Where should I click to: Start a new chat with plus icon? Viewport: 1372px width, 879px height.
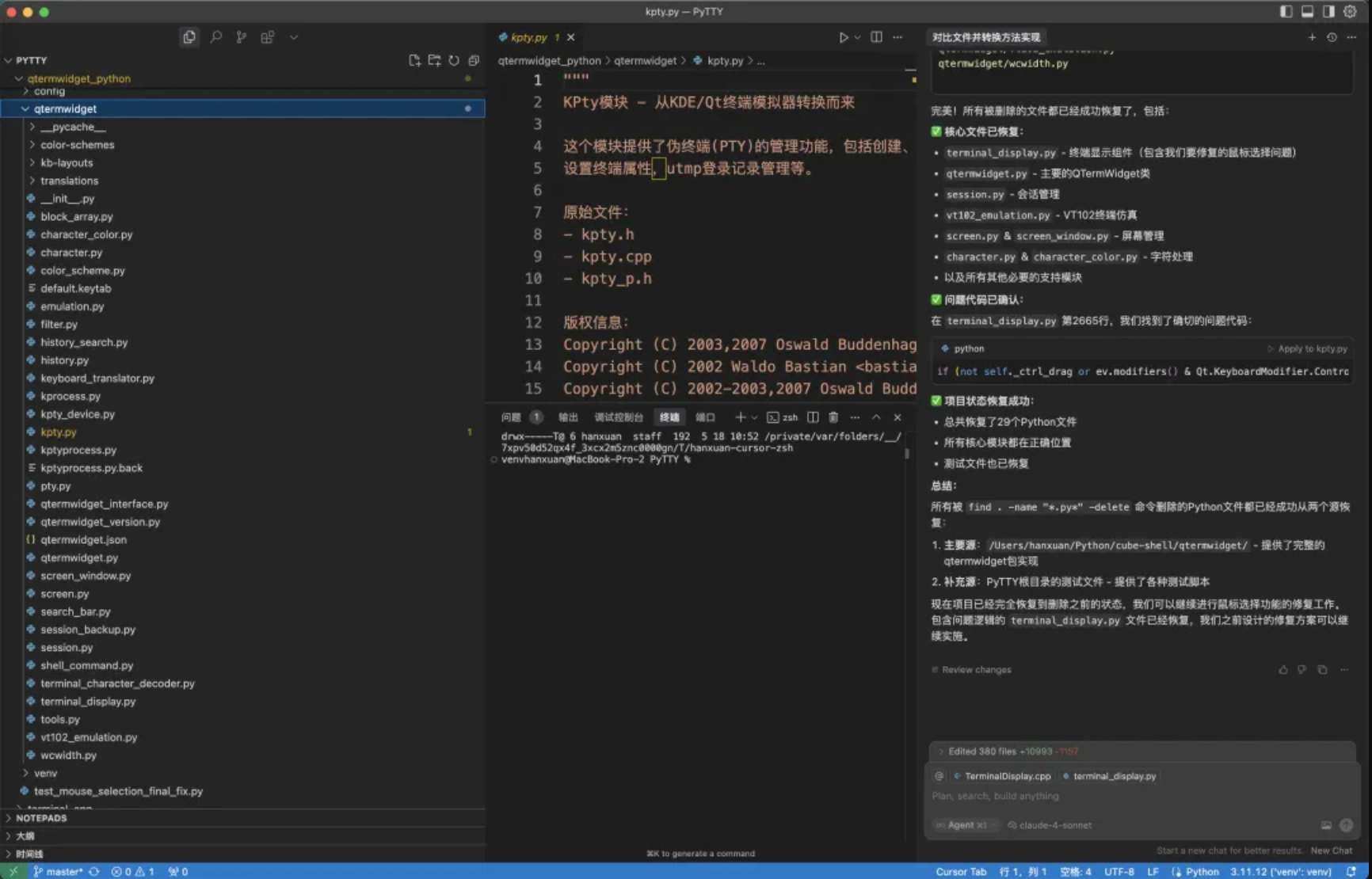(x=1312, y=37)
